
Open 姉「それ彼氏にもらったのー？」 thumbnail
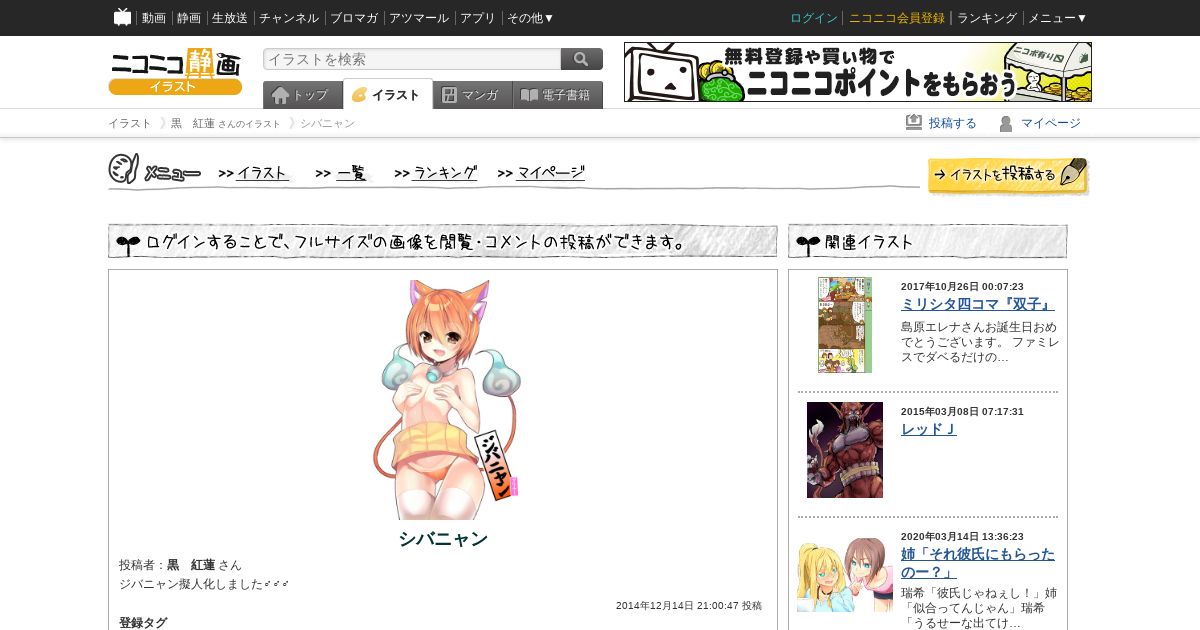tap(845, 575)
